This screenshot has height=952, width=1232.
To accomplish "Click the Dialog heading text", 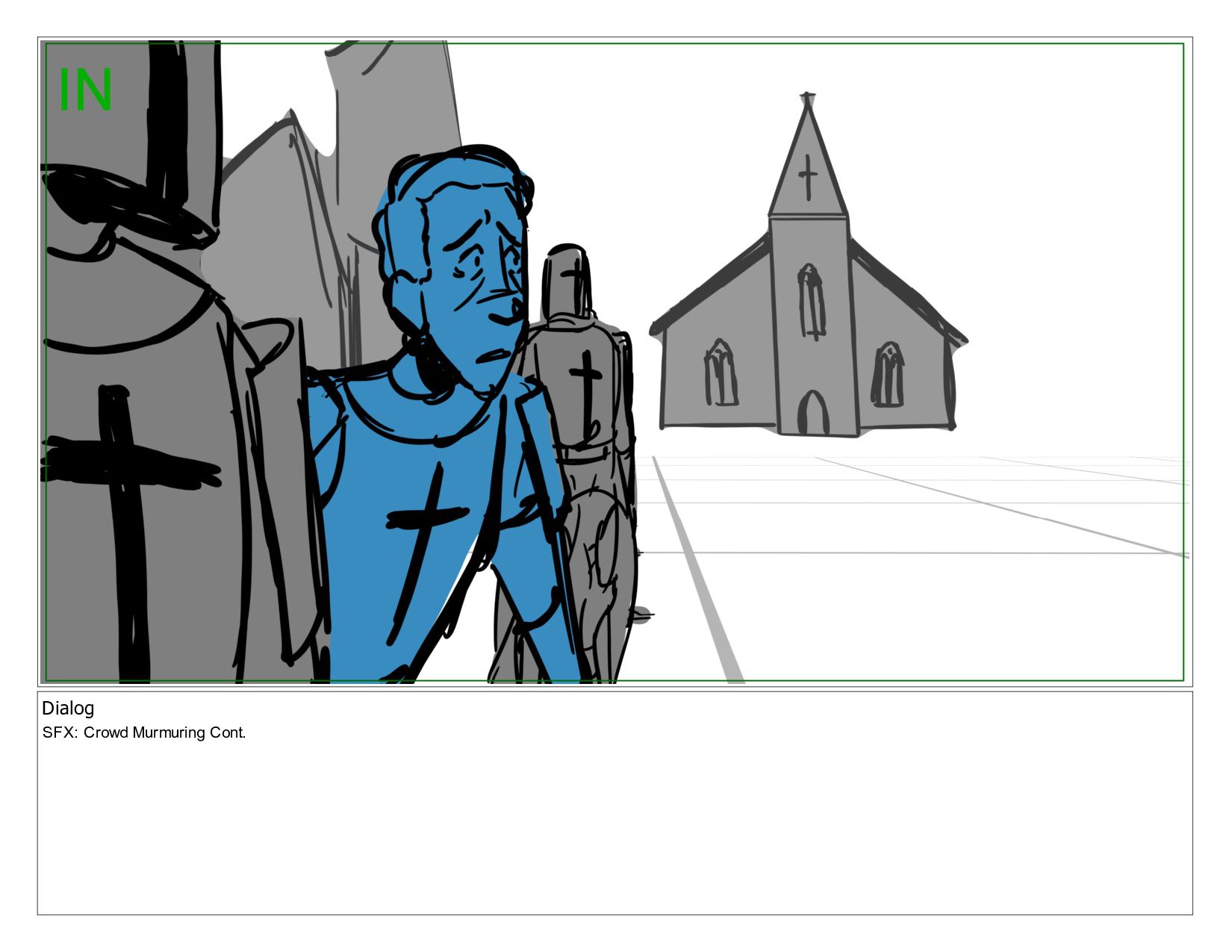I will (x=68, y=709).
